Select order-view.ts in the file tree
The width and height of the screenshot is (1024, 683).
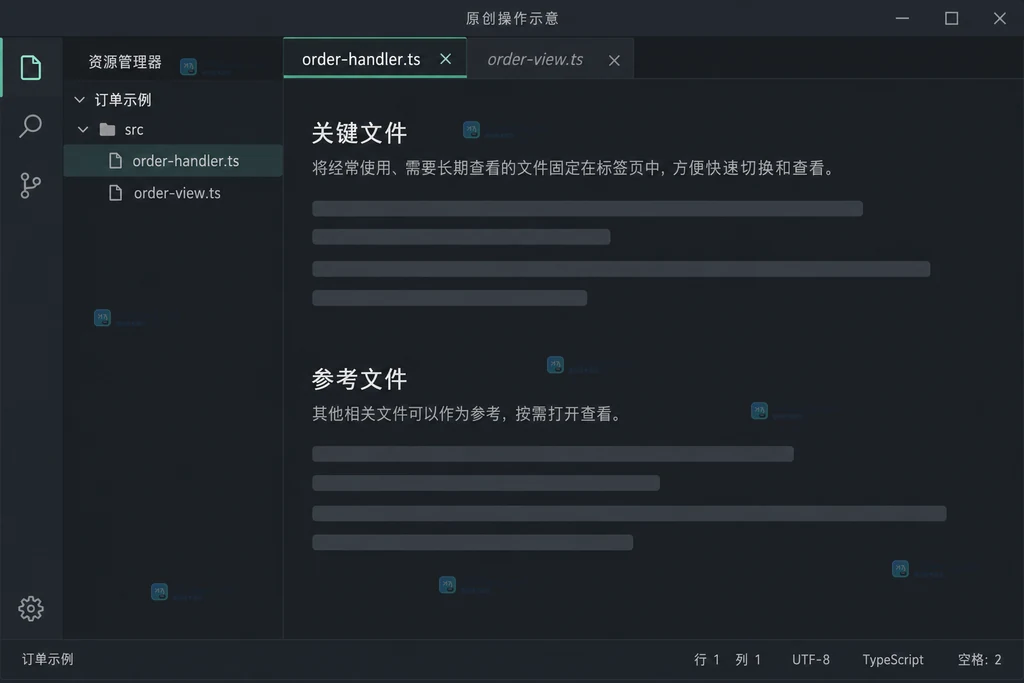[174, 193]
